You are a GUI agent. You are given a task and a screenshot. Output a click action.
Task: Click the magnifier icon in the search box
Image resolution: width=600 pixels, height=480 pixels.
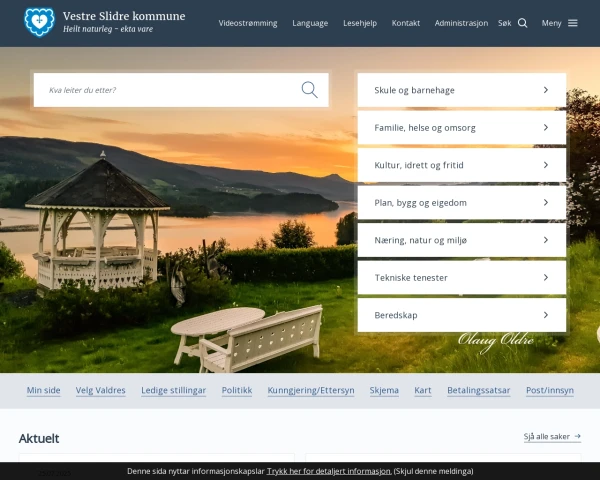(x=309, y=90)
